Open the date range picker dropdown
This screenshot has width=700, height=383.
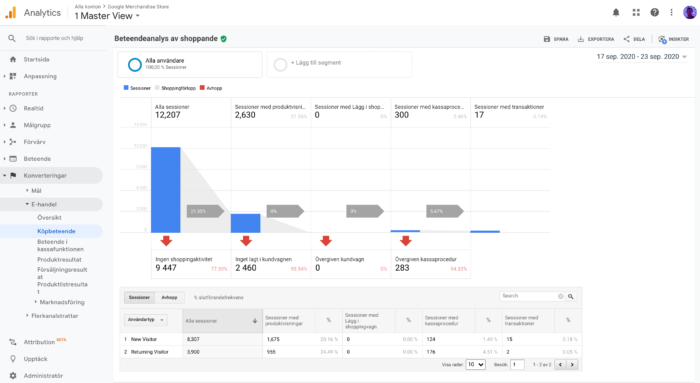(x=642, y=57)
